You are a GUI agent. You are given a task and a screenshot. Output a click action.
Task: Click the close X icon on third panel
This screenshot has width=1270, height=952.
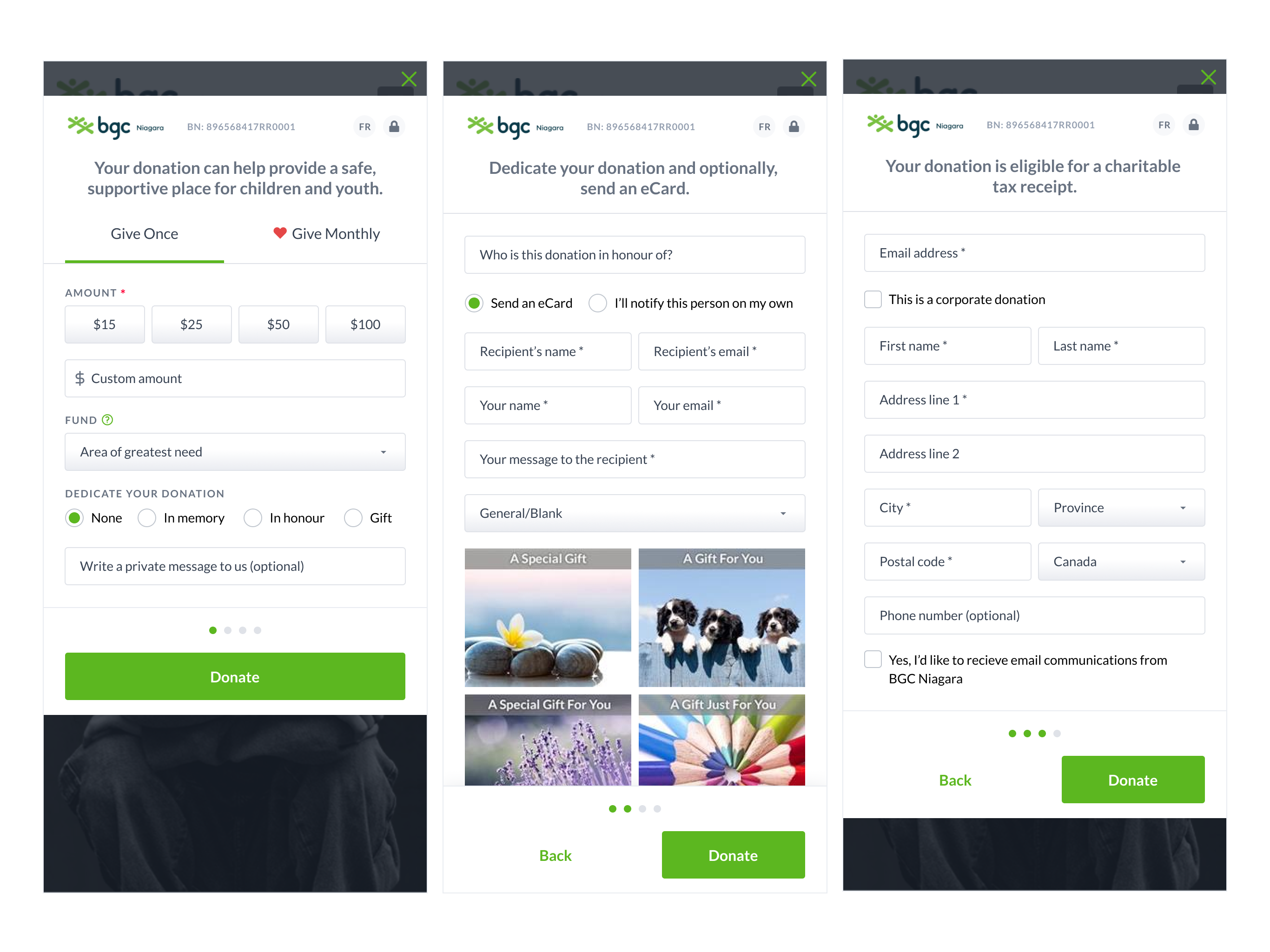pos(1210,77)
